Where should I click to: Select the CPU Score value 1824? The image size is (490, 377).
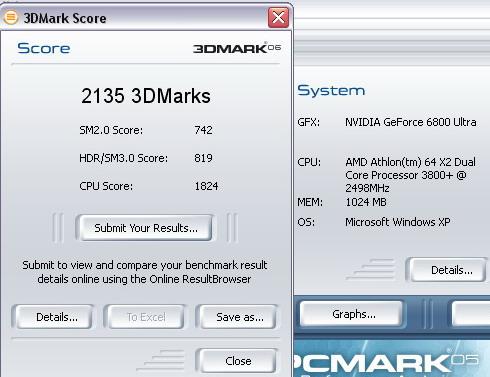pos(206,186)
